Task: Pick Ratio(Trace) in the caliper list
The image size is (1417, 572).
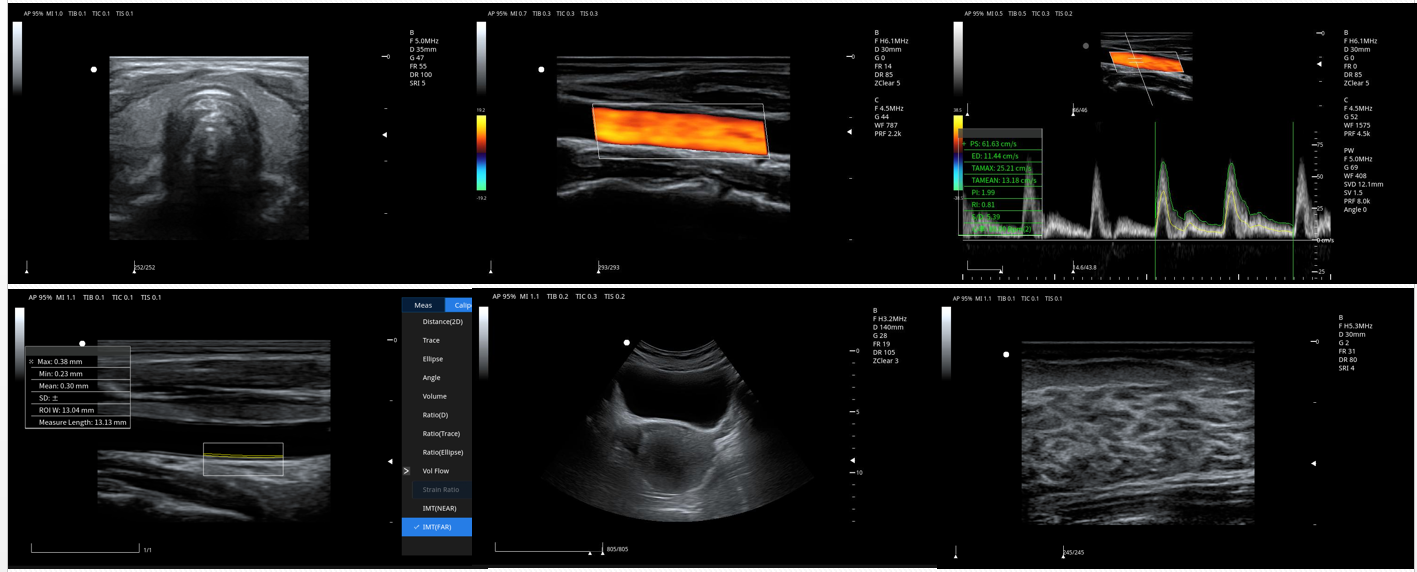Action: [440, 433]
